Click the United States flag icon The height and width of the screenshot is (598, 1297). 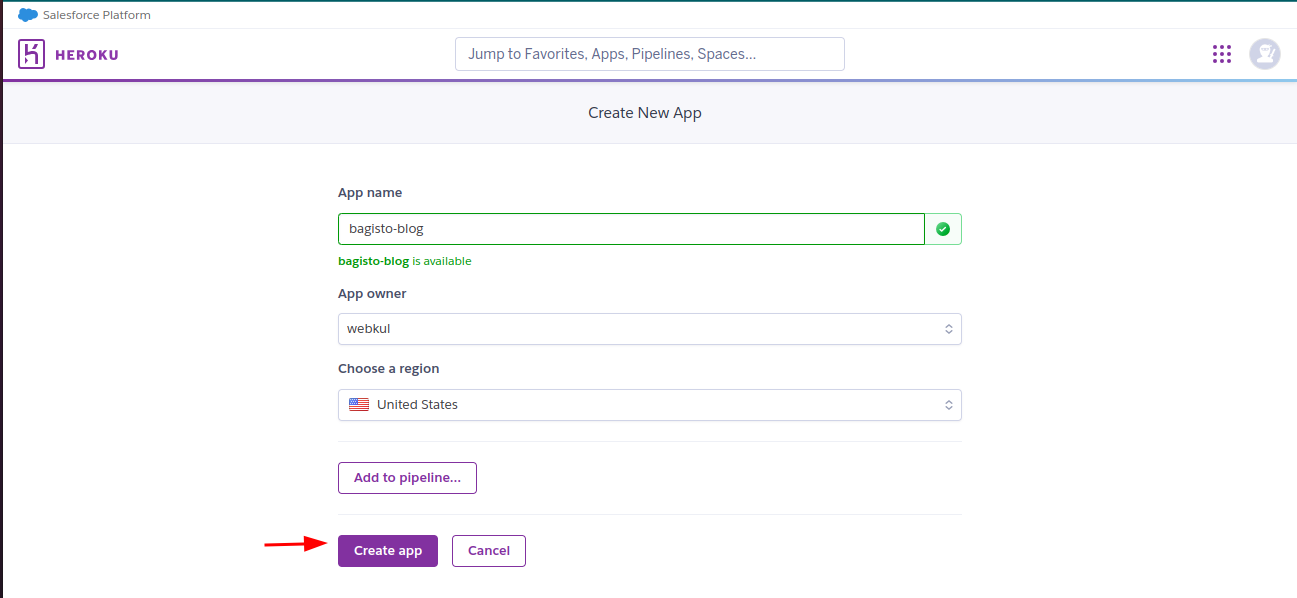[359, 405]
